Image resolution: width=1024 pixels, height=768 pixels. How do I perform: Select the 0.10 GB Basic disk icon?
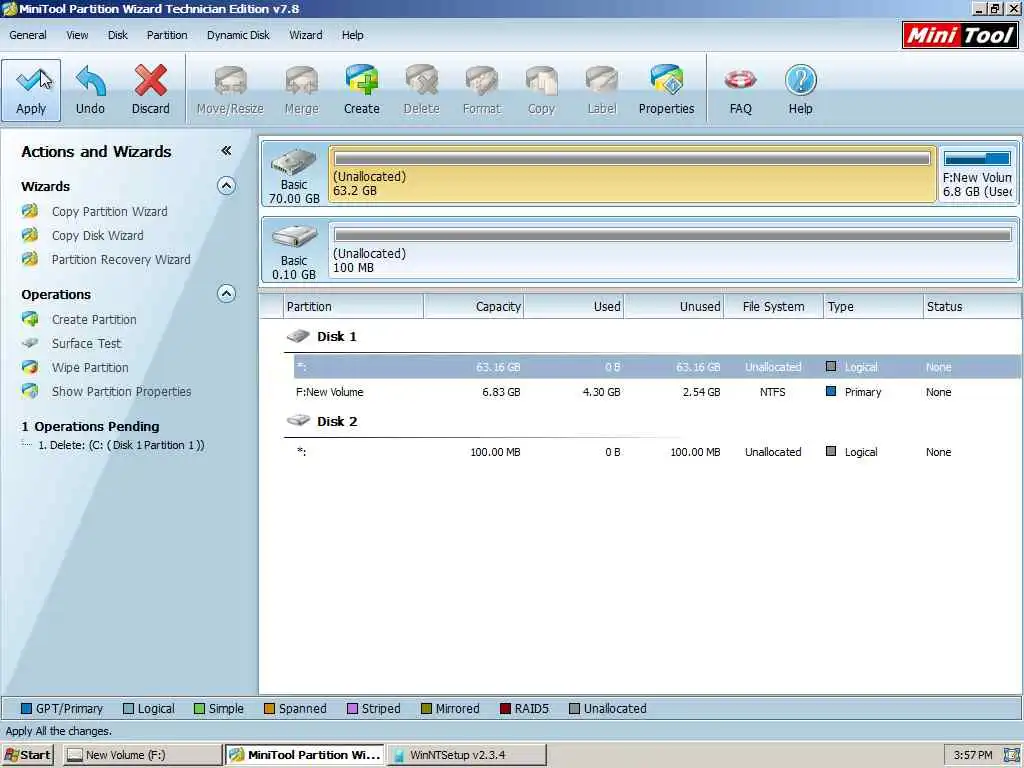294,251
